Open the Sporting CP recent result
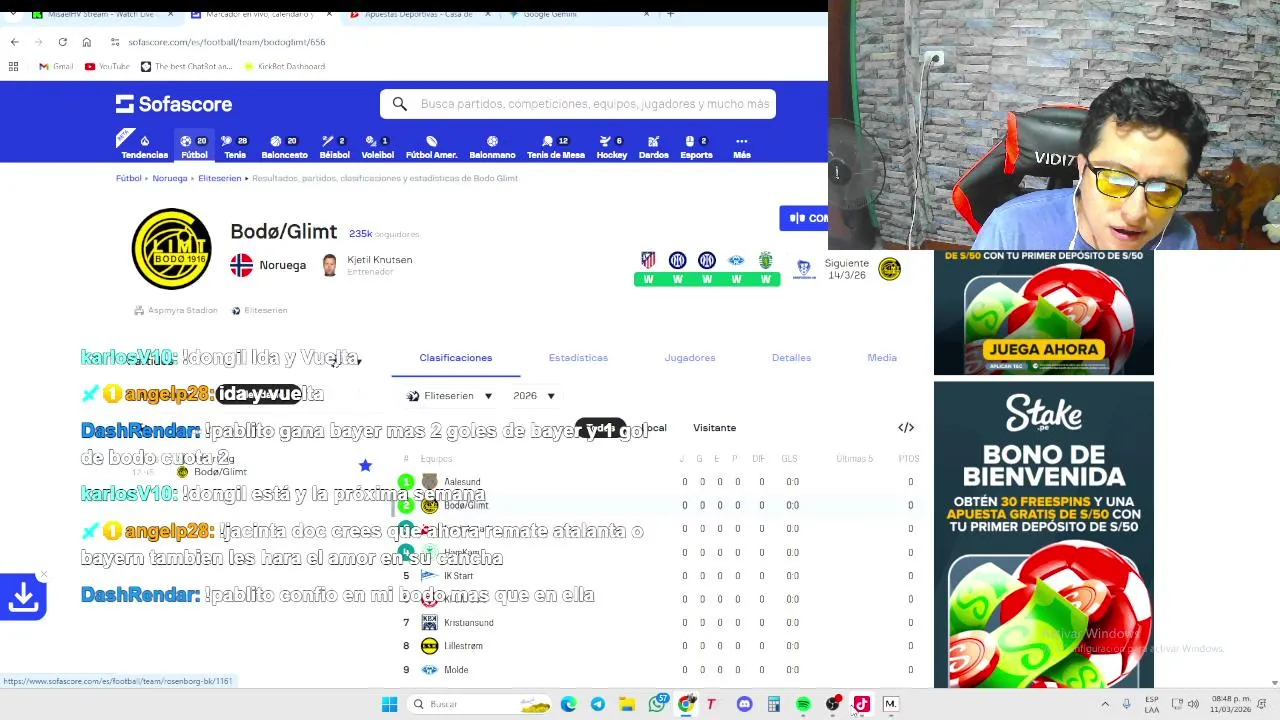 click(x=766, y=269)
